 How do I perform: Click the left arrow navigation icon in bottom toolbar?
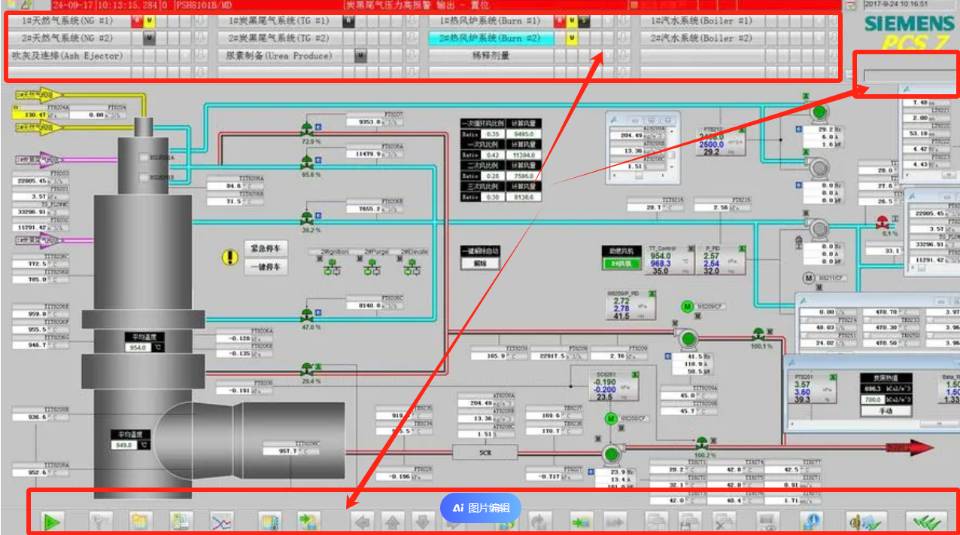click(x=362, y=522)
